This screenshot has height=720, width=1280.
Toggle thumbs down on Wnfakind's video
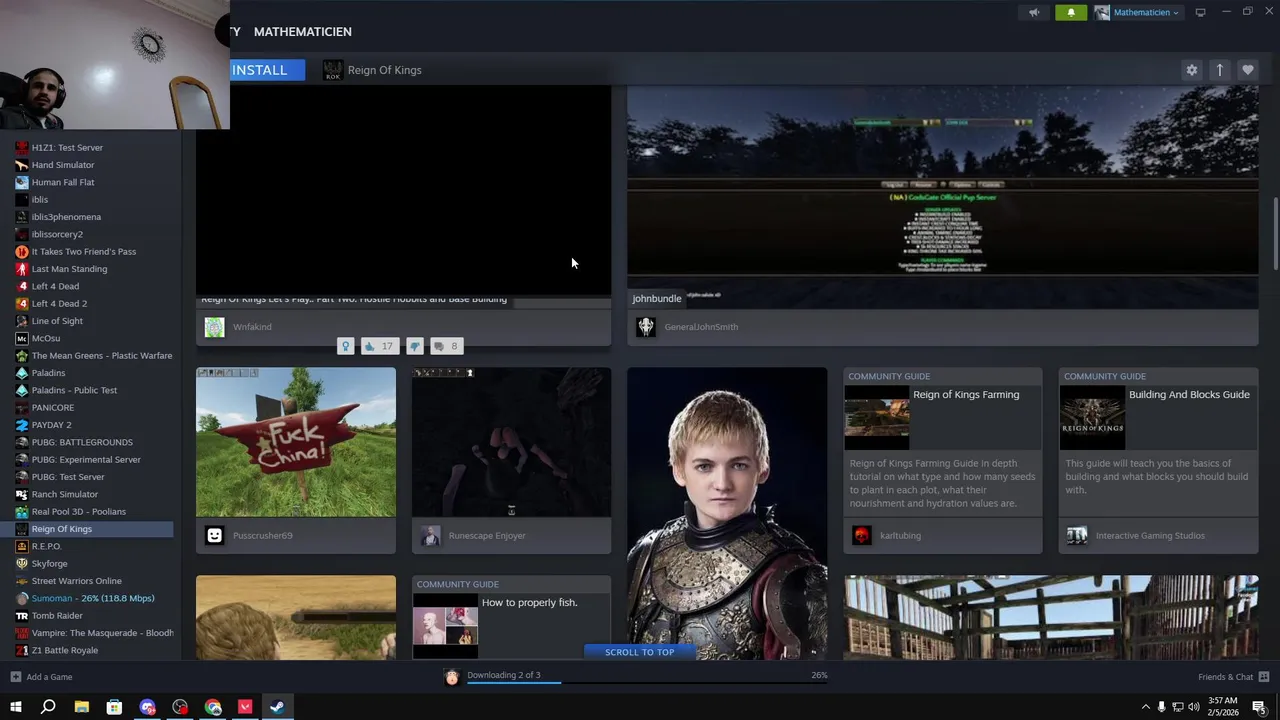pyautogui.click(x=415, y=346)
